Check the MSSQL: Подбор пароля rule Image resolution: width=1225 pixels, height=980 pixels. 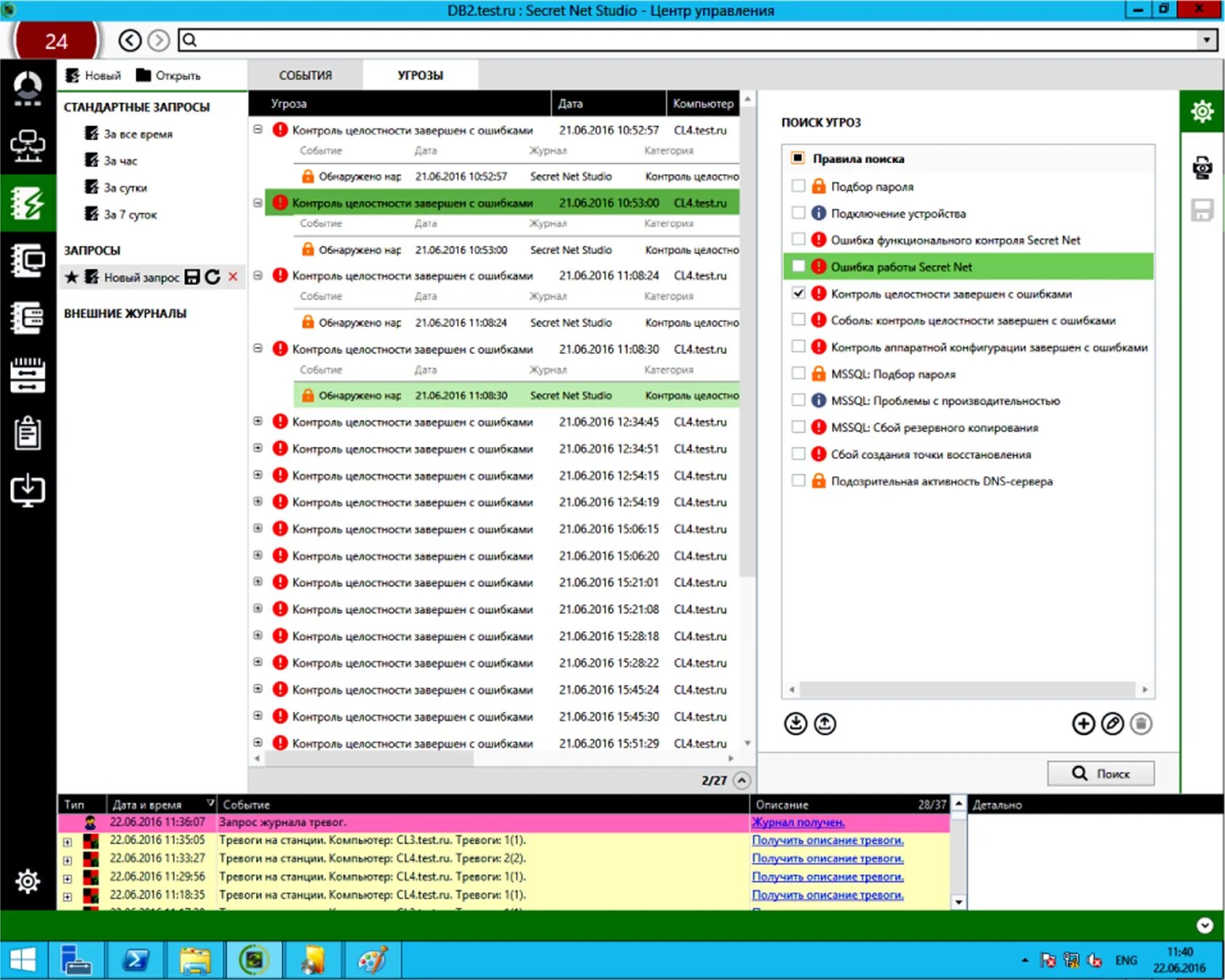click(799, 374)
